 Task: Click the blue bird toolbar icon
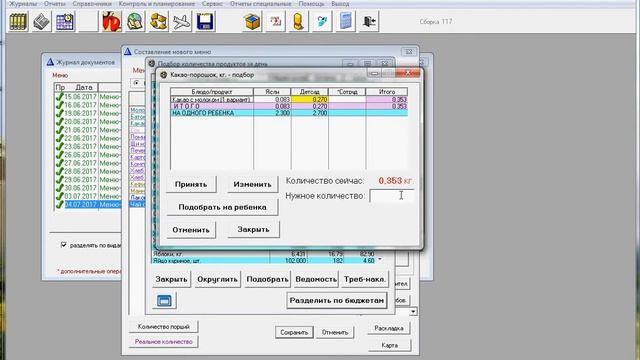tap(322, 21)
